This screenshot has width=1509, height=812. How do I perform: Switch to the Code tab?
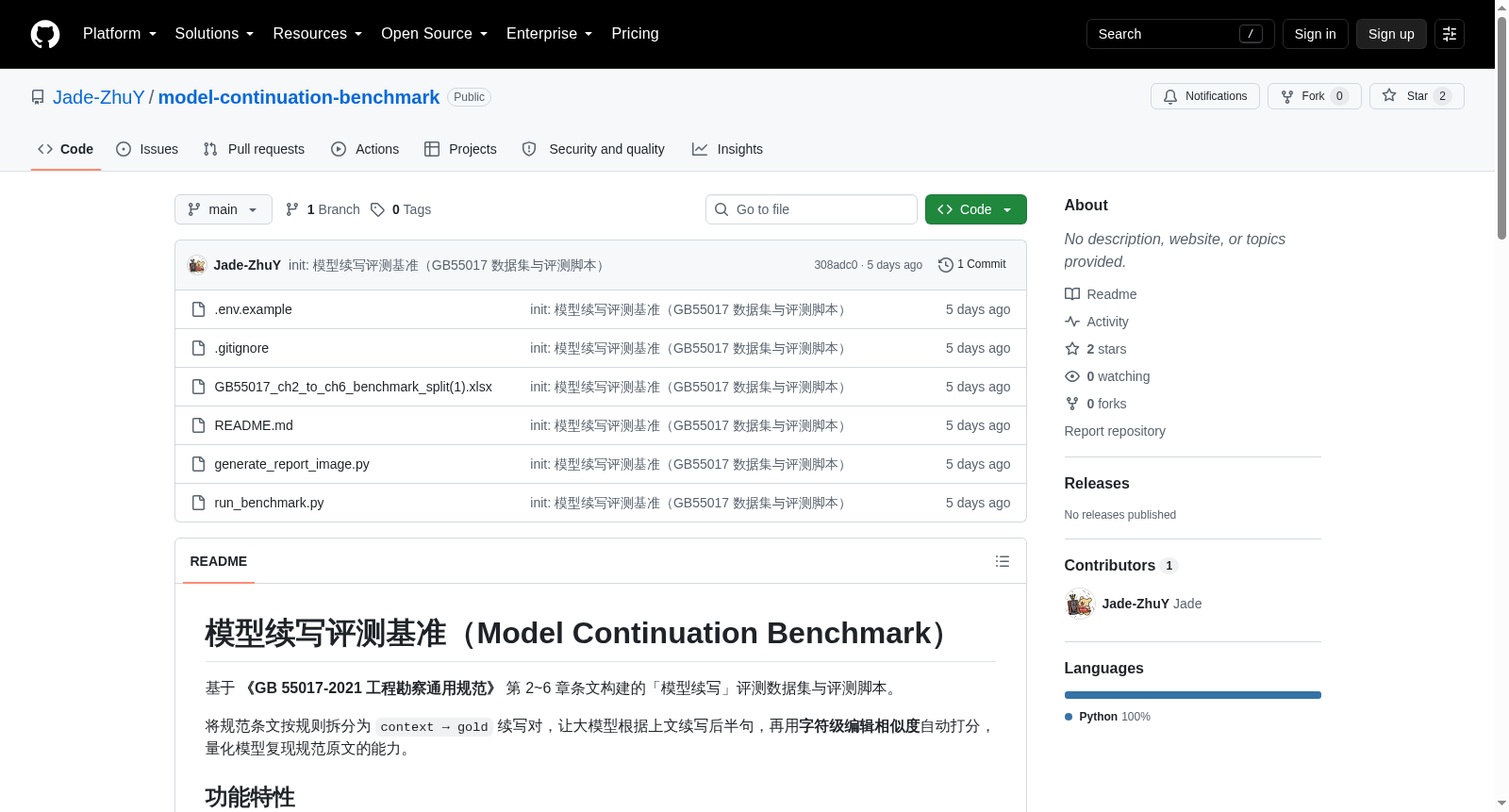click(65, 149)
